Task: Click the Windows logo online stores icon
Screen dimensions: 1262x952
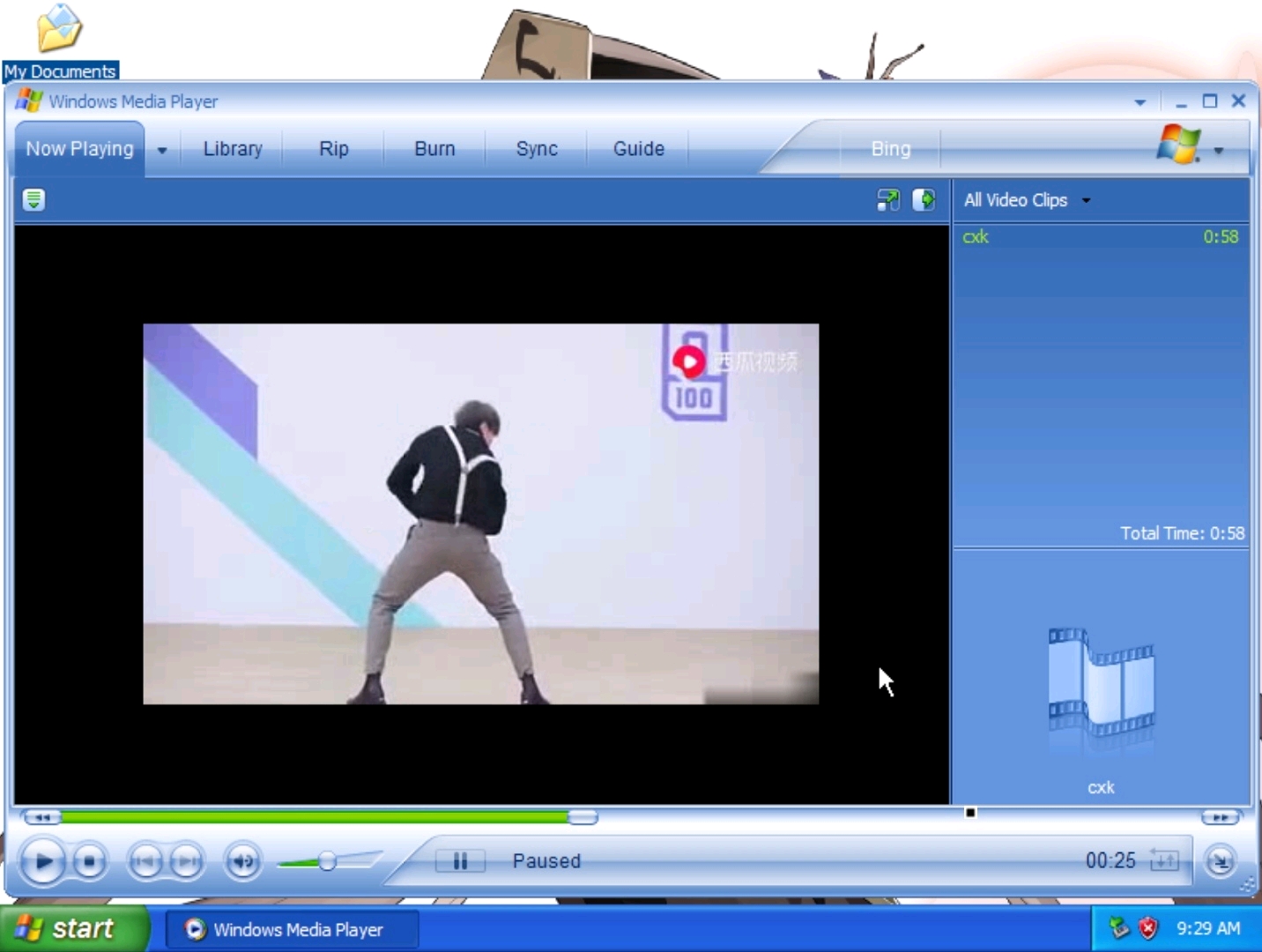Action: [1178, 144]
